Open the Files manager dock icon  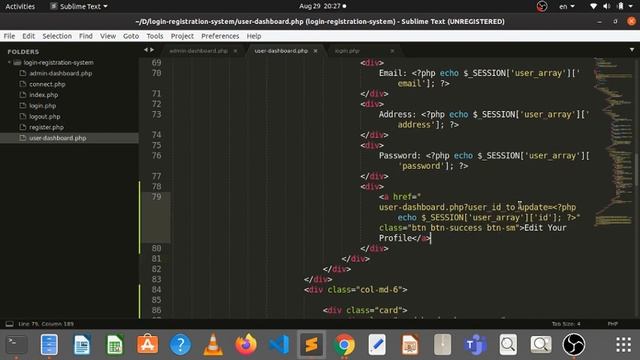coord(49,345)
